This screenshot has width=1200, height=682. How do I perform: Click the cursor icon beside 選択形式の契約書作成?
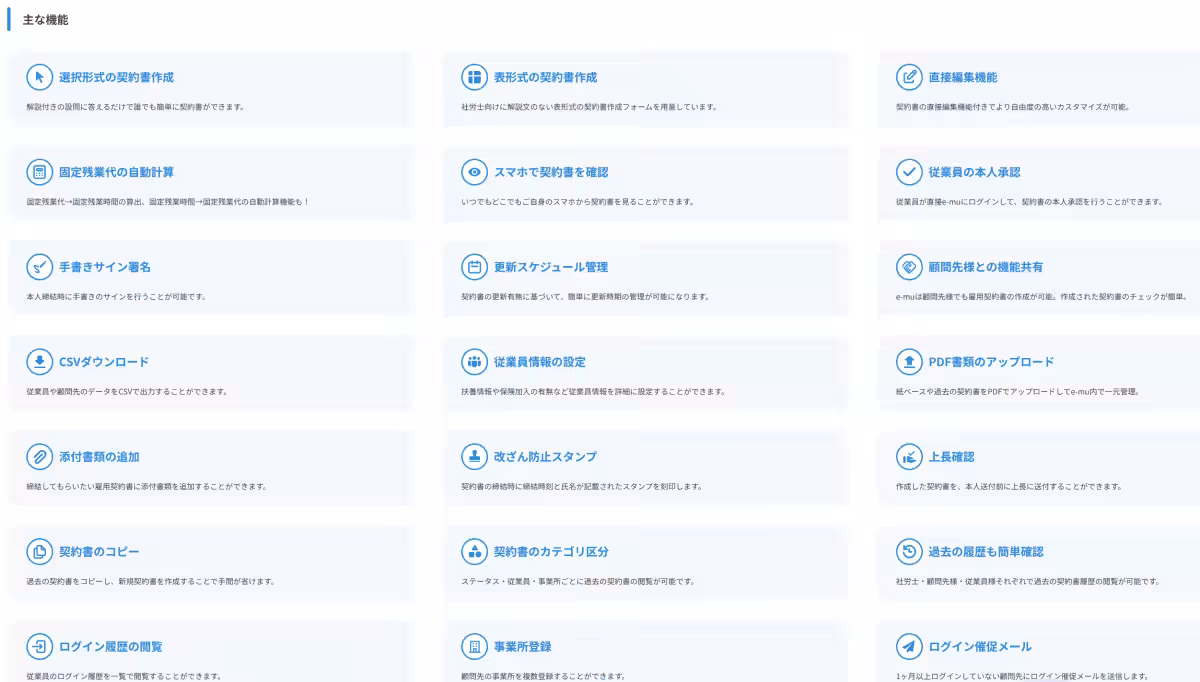(40, 77)
